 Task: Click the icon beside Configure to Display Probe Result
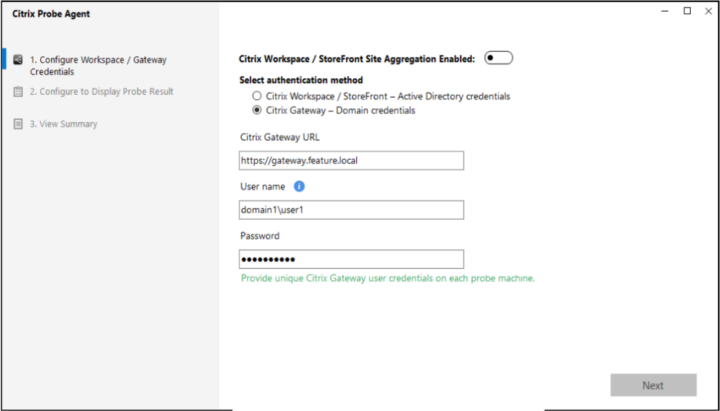18,92
